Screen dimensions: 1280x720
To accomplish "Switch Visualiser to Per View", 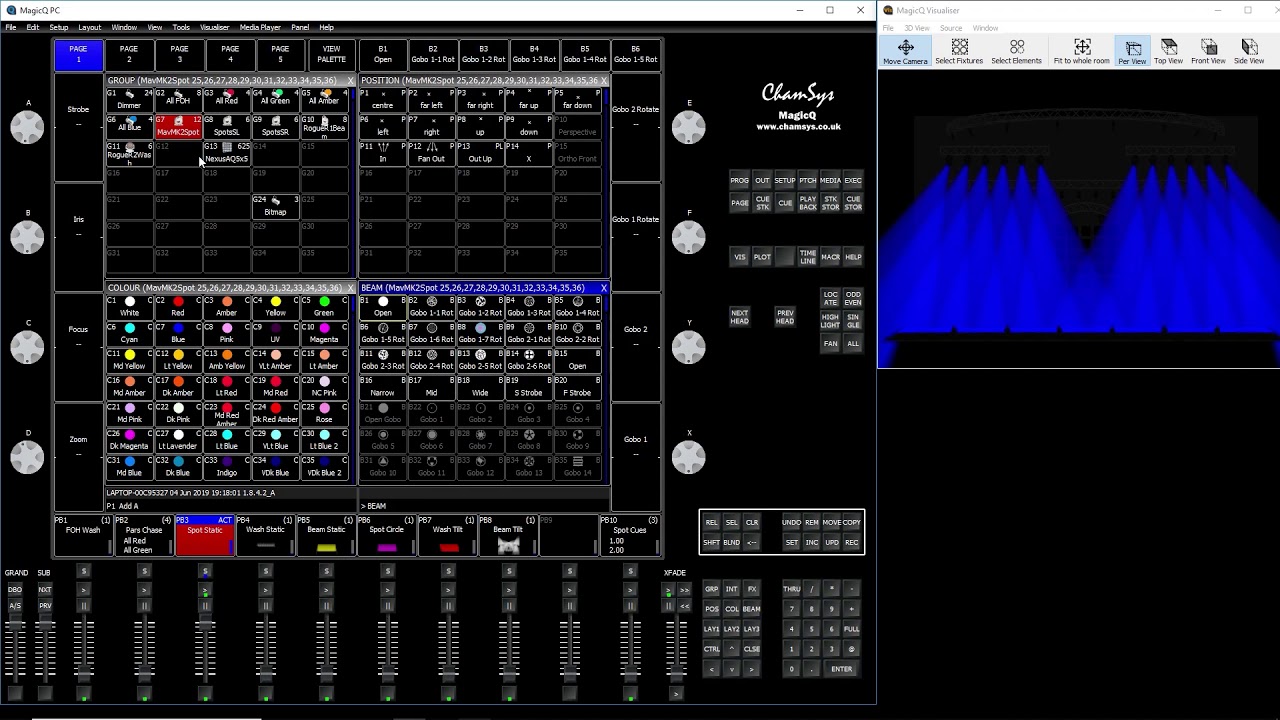I will (x=1132, y=52).
